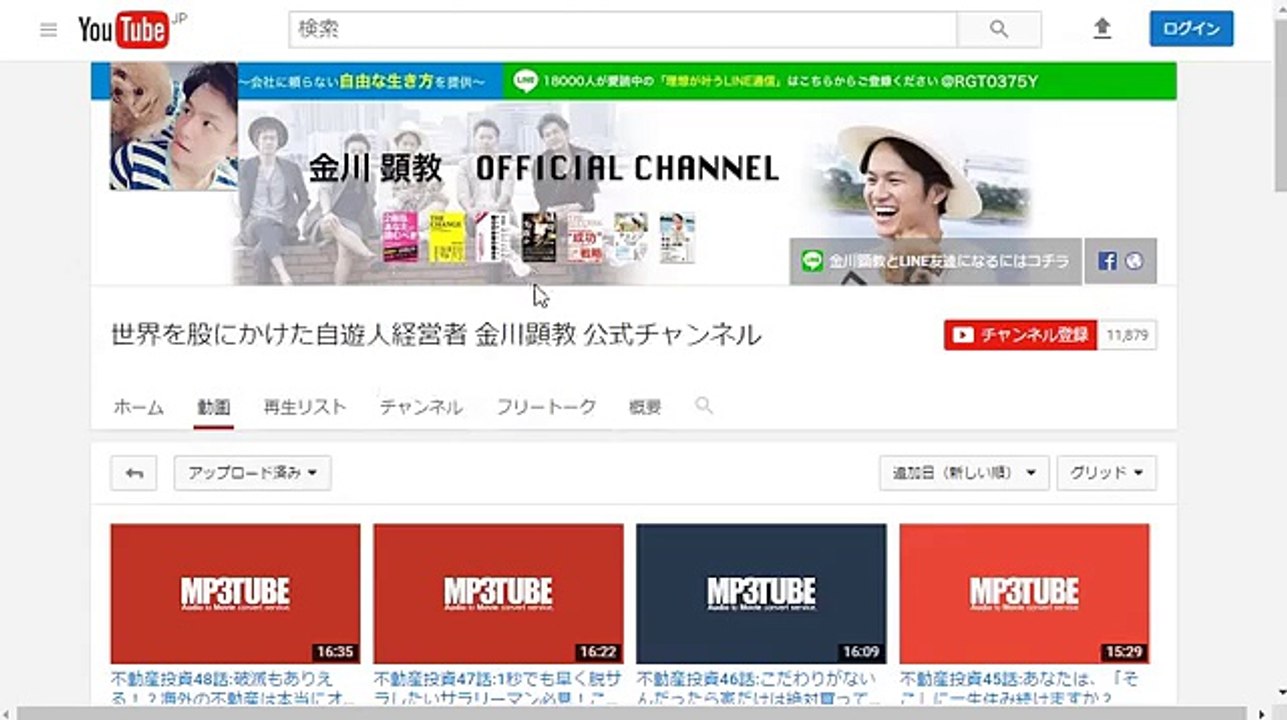Screen dimensions: 1287x720
Task: Click the subscriber count 11,879
Action: (1128, 335)
